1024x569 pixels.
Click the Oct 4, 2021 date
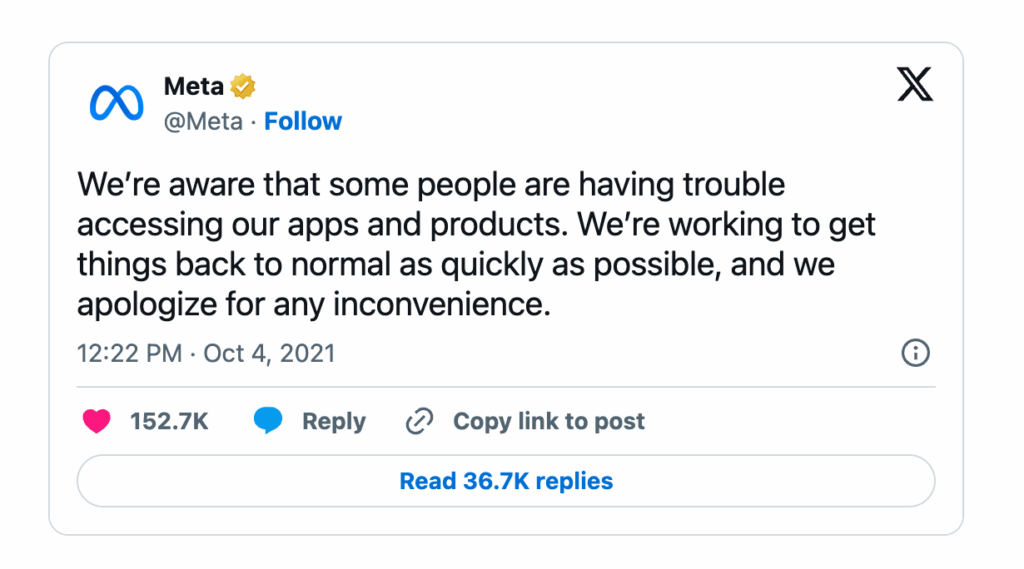[269, 353]
